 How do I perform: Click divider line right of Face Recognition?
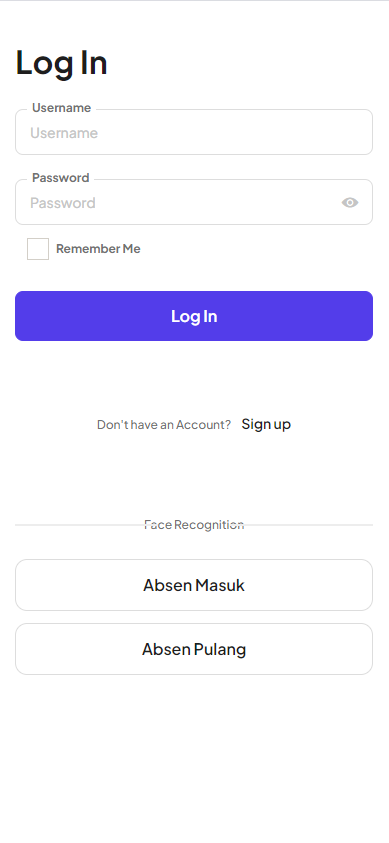[x=311, y=525]
